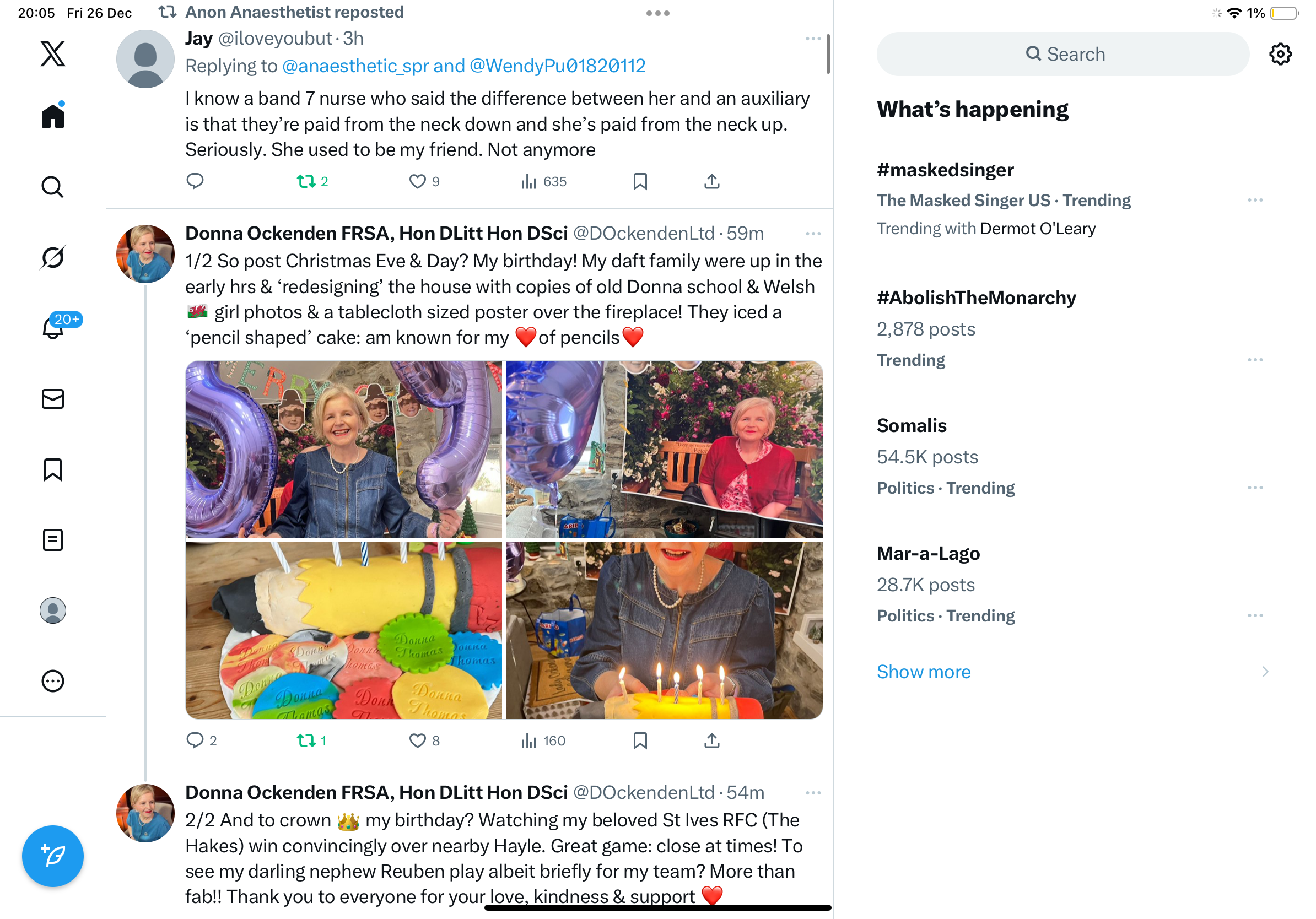Open the Grok icon in sidebar

pyautogui.click(x=53, y=257)
